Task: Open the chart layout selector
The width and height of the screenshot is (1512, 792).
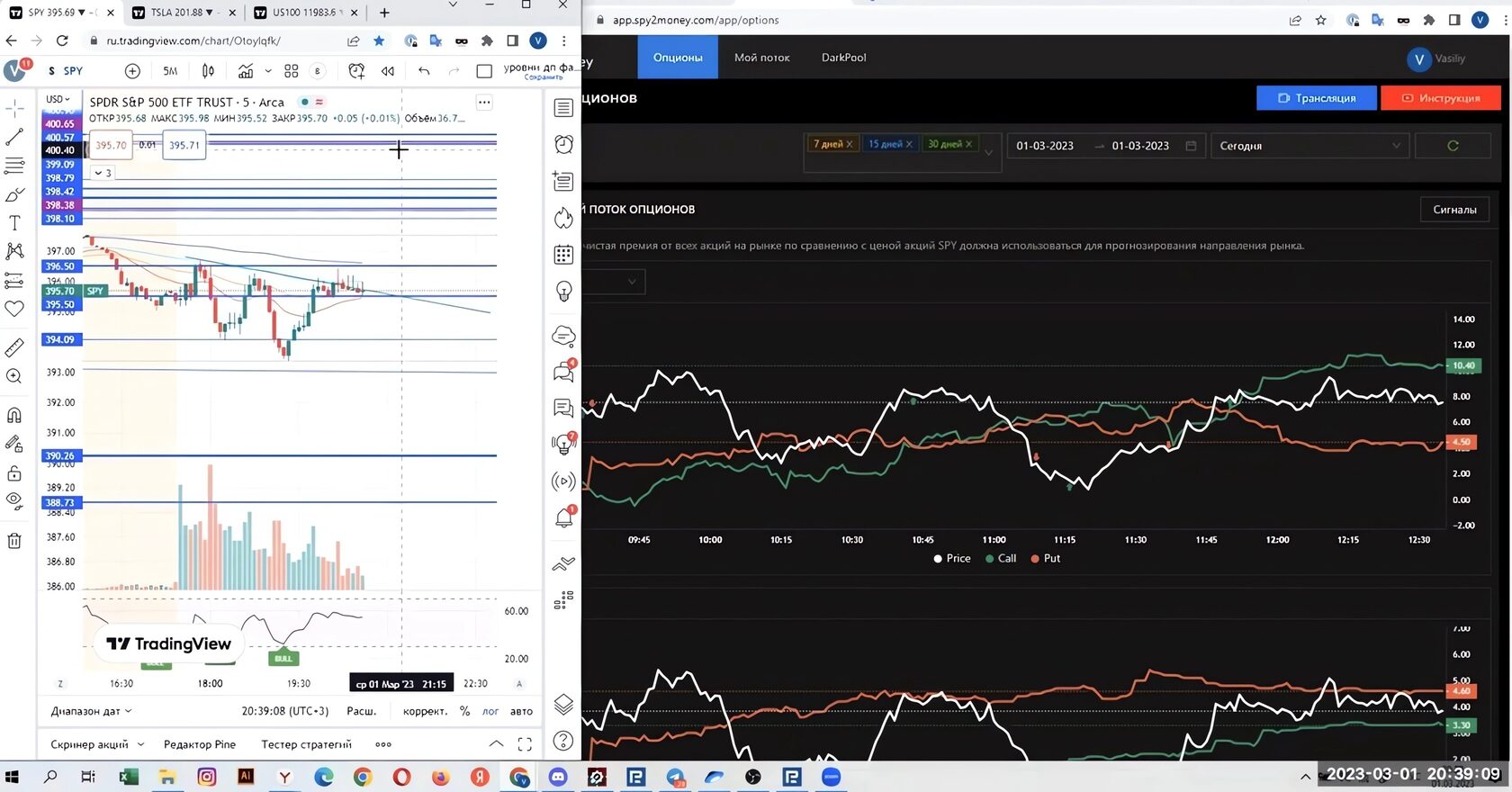Action: click(484, 71)
